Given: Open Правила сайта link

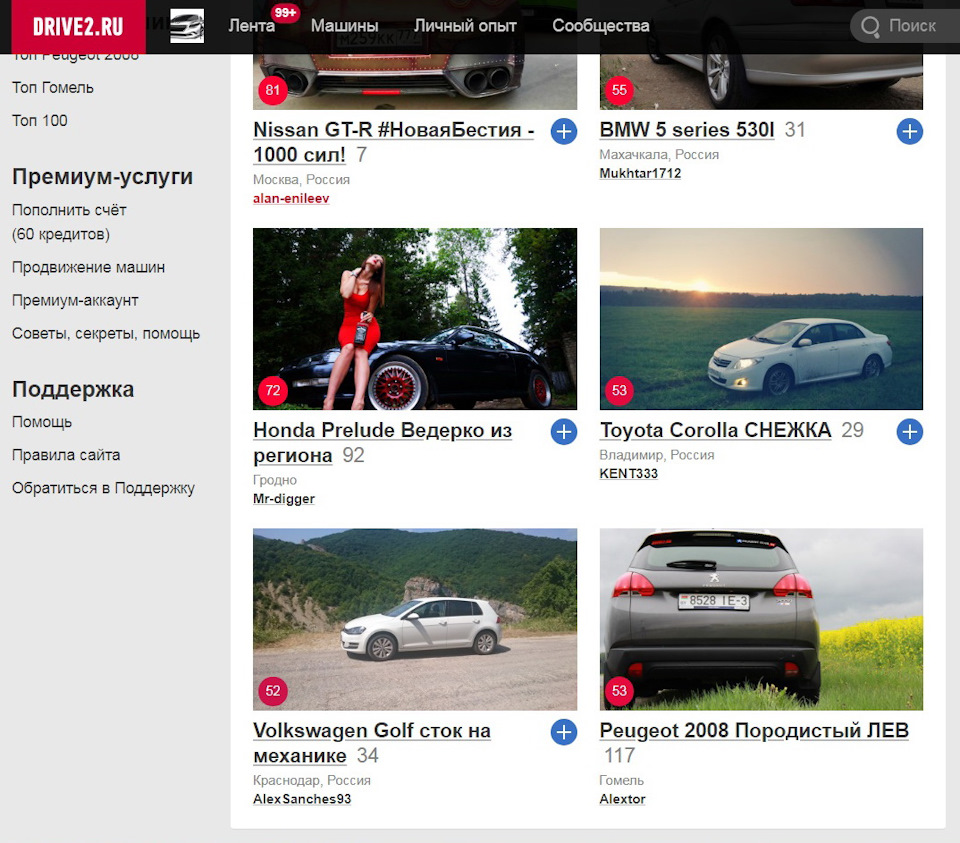Looking at the screenshot, I should tap(66, 455).
